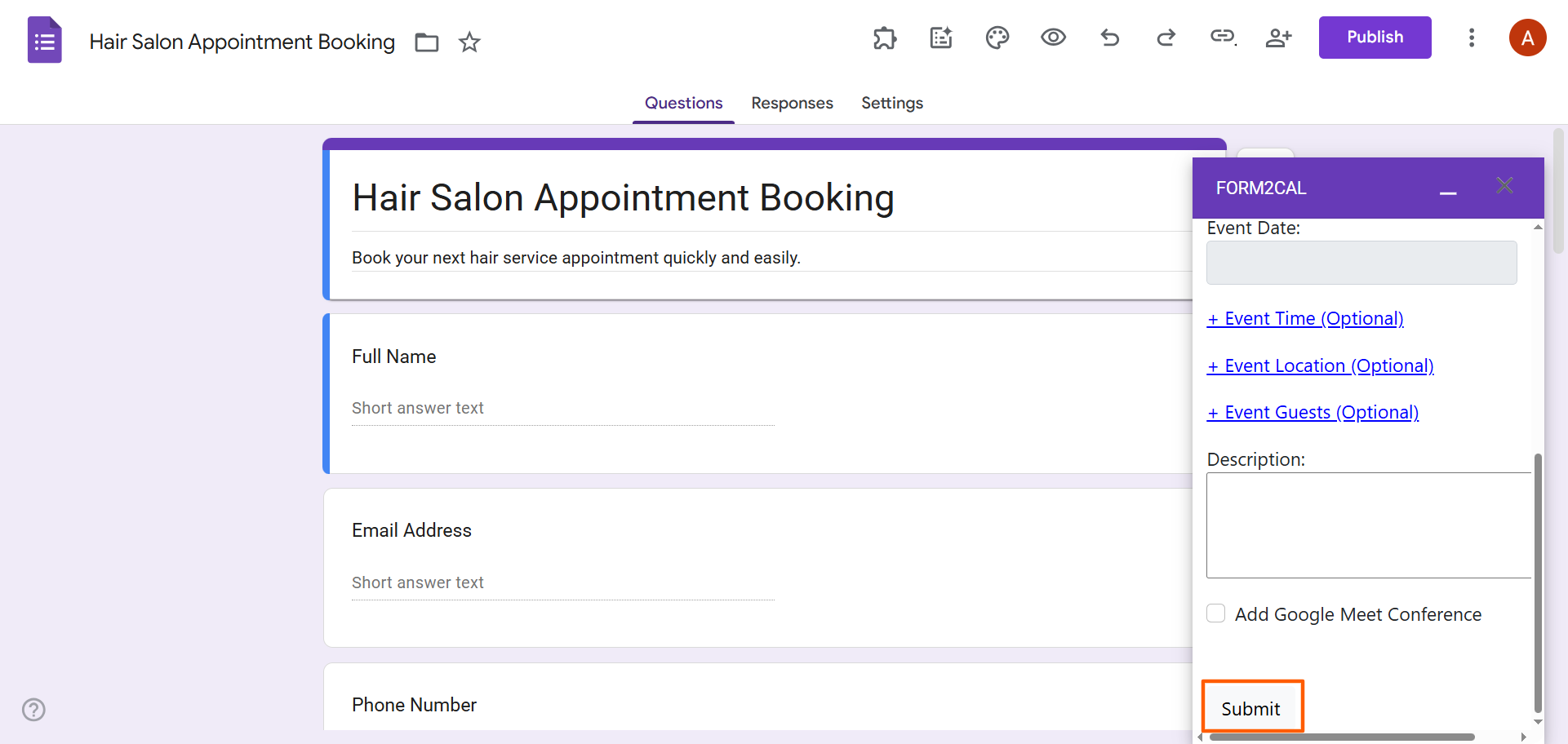
Task: Expand Event Guests optional section
Action: click(1313, 412)
